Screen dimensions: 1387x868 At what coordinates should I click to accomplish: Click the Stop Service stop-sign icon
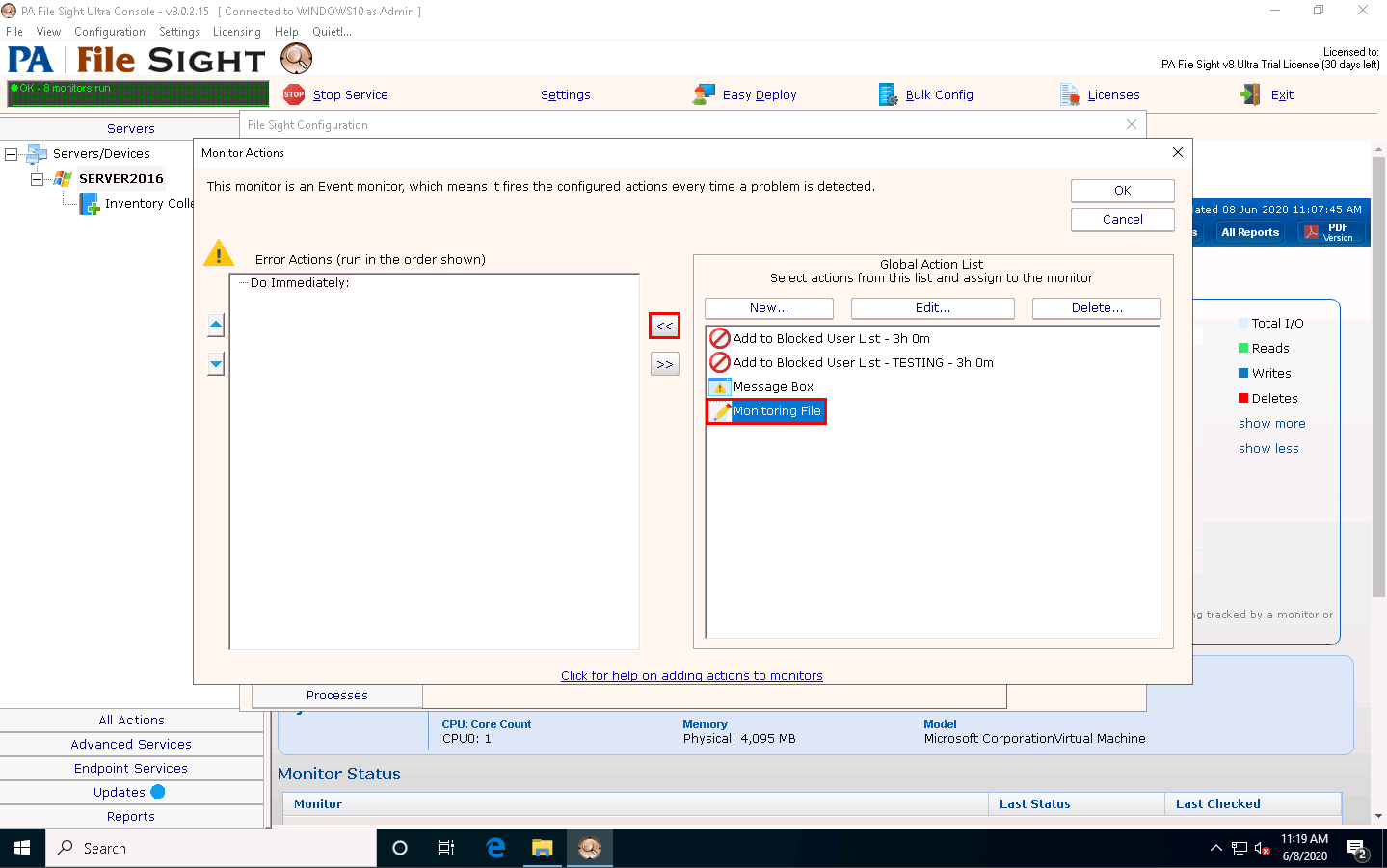pos(294,94)
